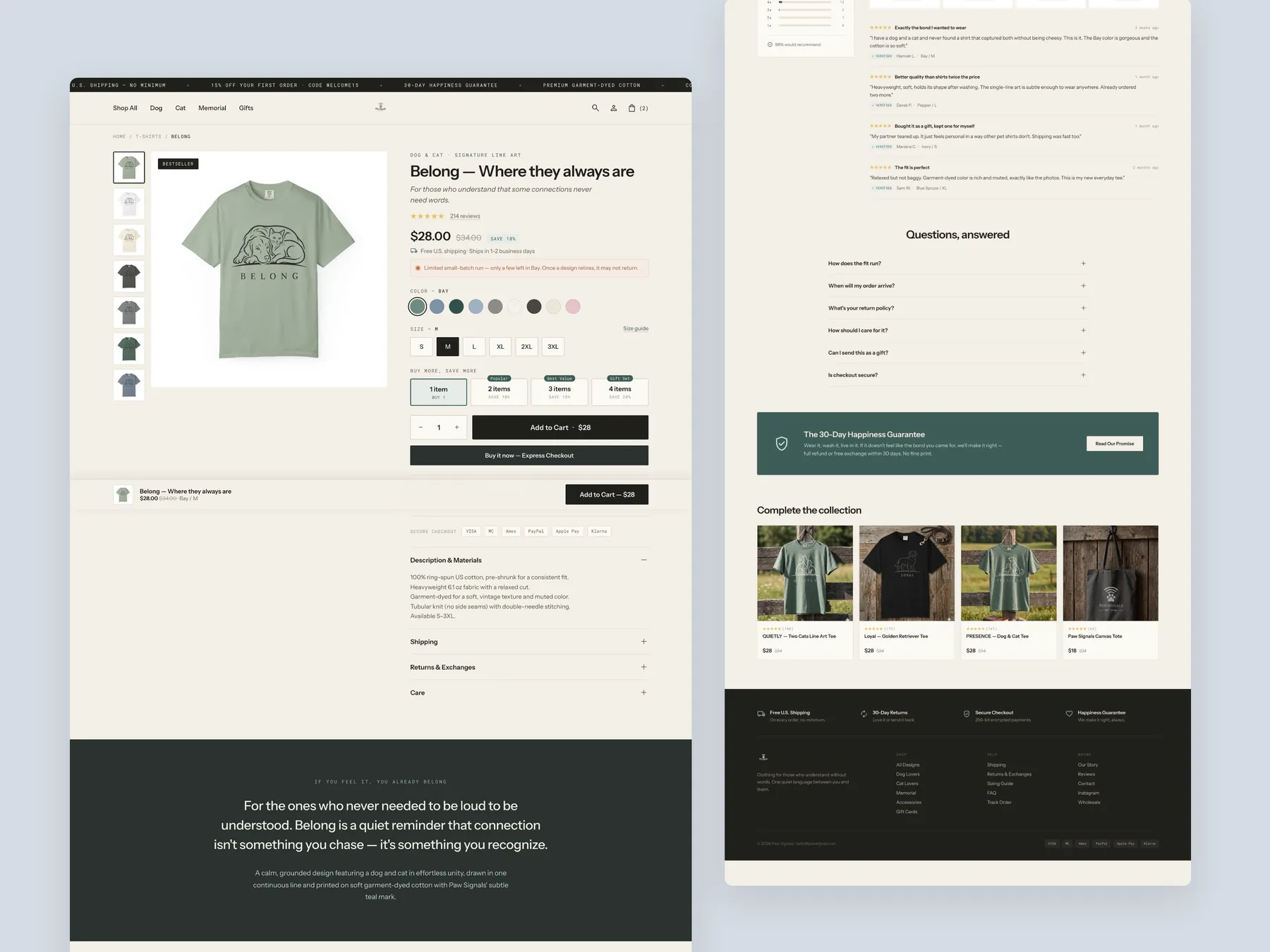Click Read Our Promise button
Image resolution: width=1270 pixels, height=952 pixels.
coord(1115,444)
